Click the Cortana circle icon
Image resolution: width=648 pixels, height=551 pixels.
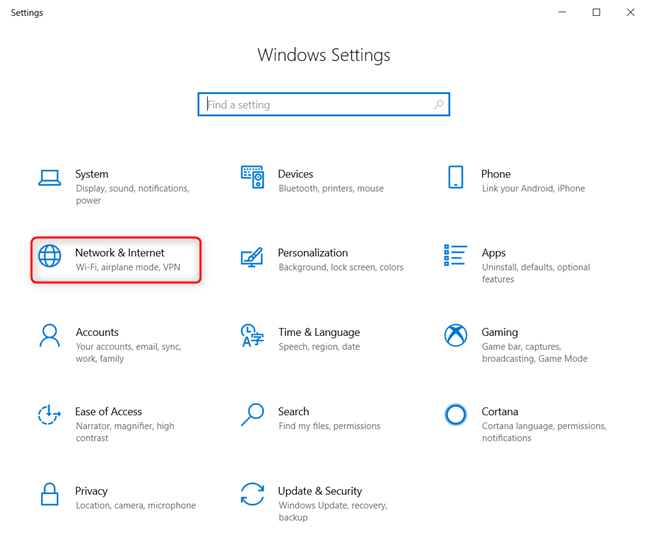(455, 415)
